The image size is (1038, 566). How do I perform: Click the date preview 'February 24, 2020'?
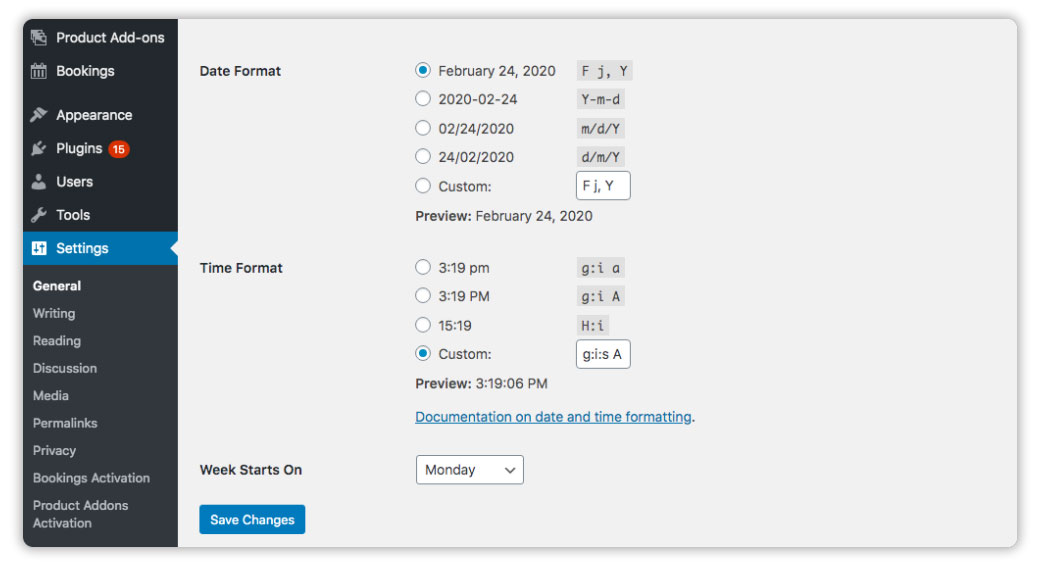tap(534, 216)
